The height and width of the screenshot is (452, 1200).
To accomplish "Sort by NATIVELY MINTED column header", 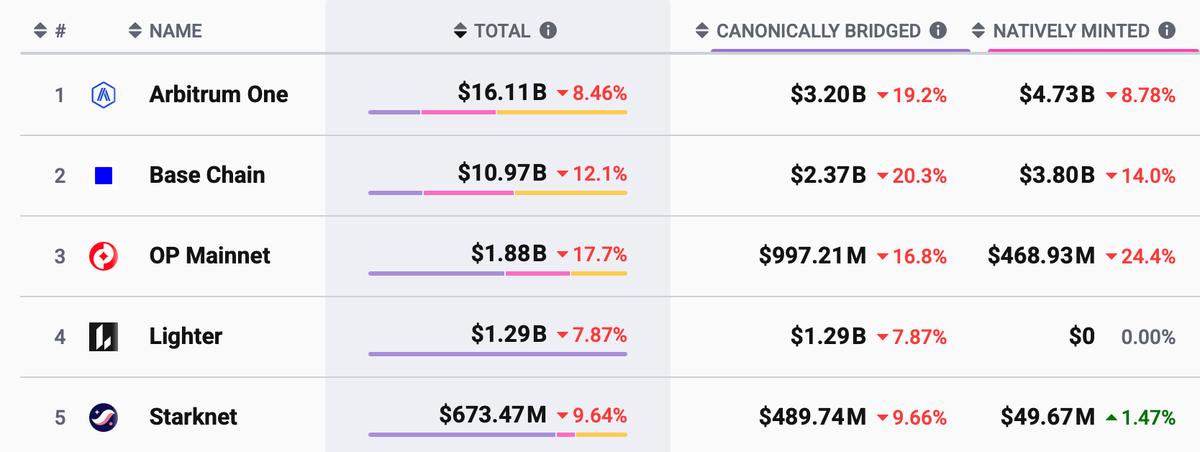I will coord(1070,31).
